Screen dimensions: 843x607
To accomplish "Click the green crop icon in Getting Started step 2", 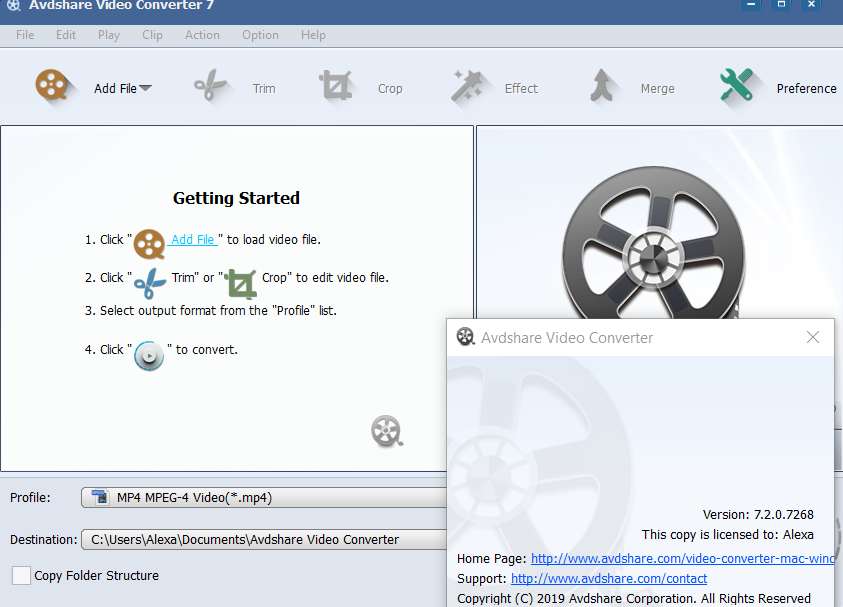I will 240,283.
